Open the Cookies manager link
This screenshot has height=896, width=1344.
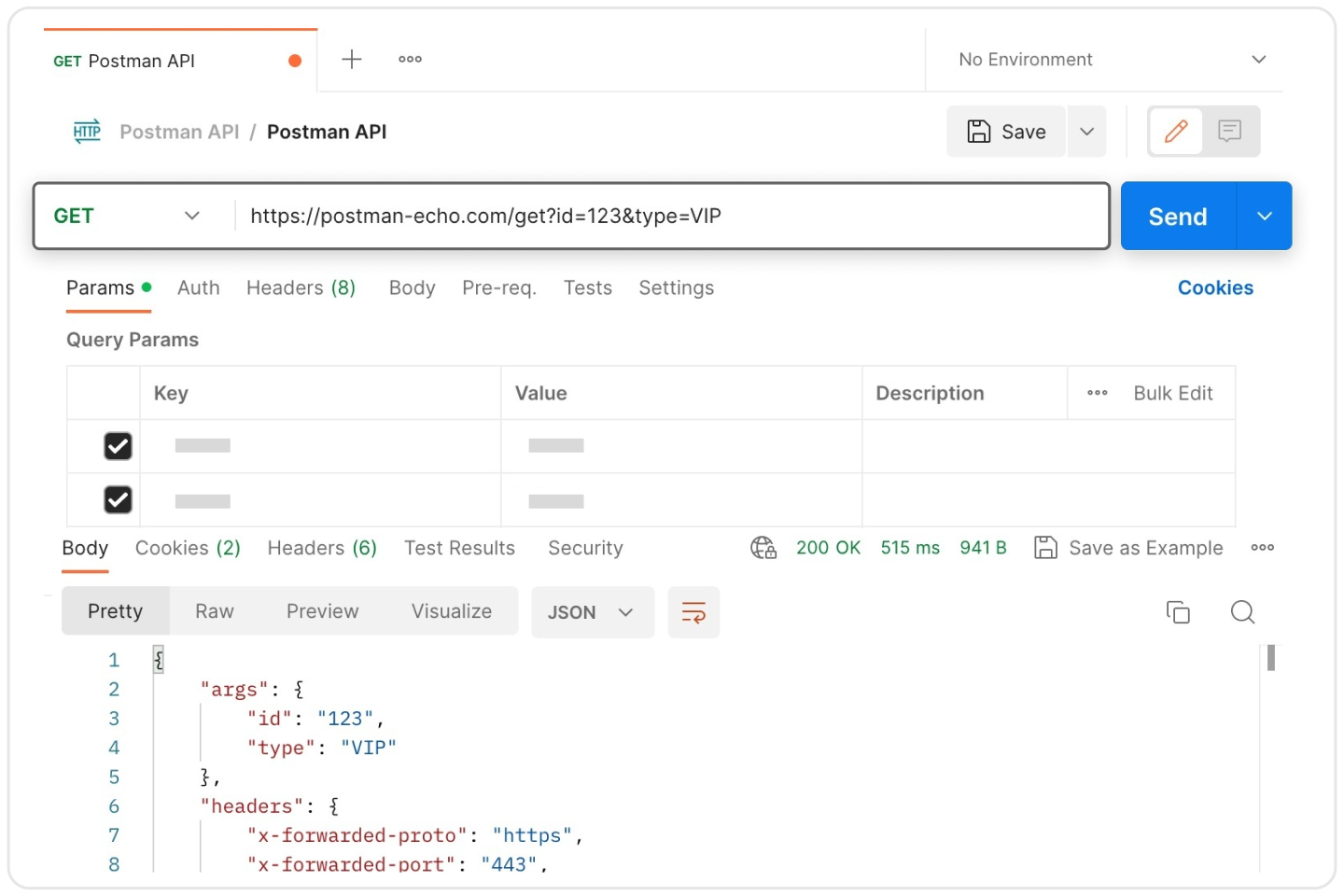[1215, 287]
